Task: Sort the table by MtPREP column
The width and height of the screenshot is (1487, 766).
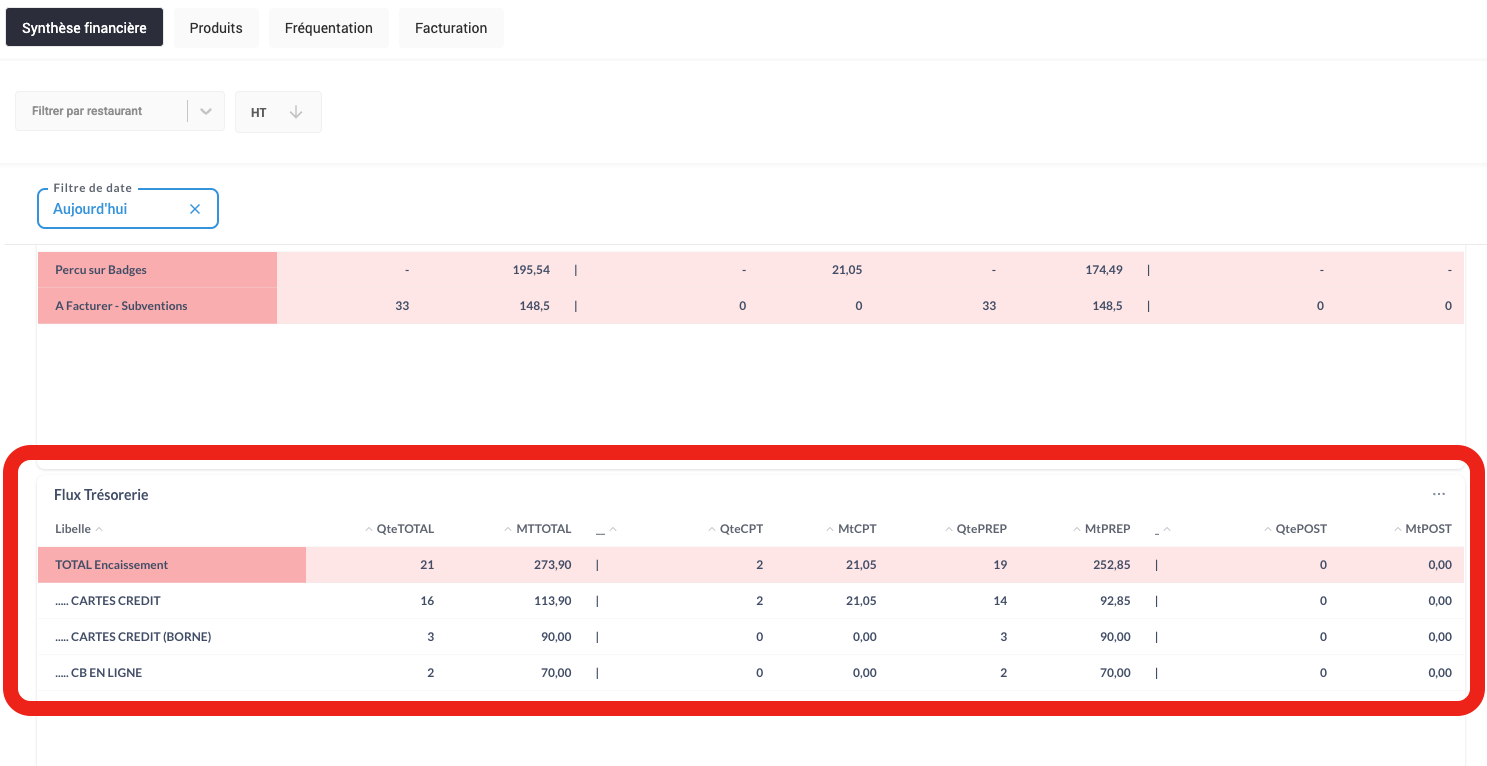Action: 1106,529
